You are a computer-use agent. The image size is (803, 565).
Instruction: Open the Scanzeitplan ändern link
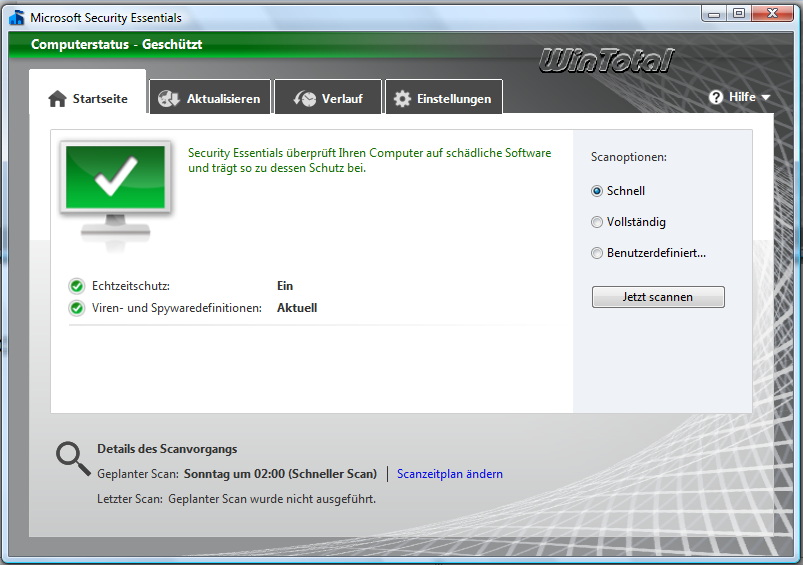(x=450, y=474)
